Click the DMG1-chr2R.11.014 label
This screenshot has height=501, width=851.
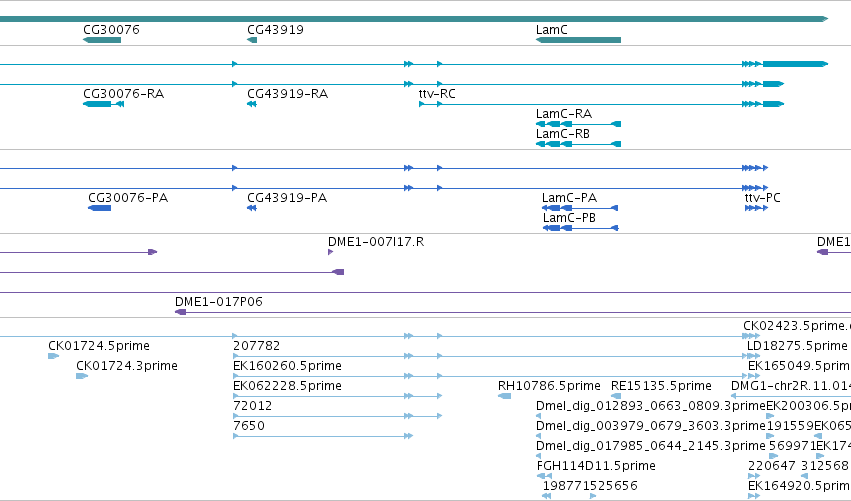tap(791, 386)
